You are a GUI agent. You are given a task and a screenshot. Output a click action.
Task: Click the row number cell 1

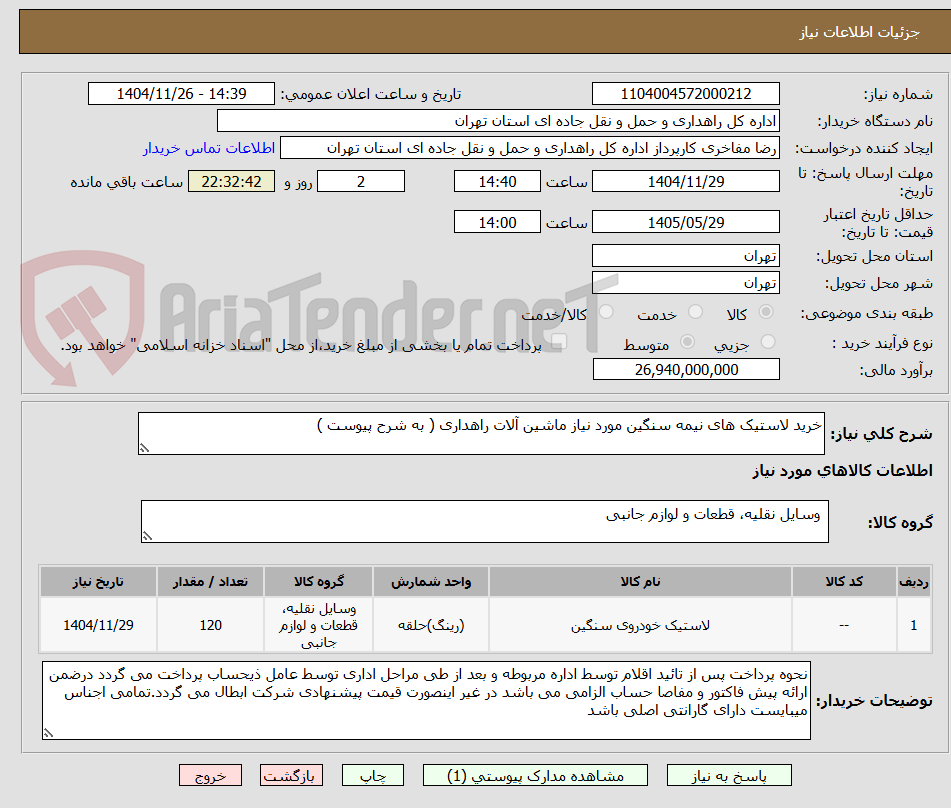(x=913, y=625)
